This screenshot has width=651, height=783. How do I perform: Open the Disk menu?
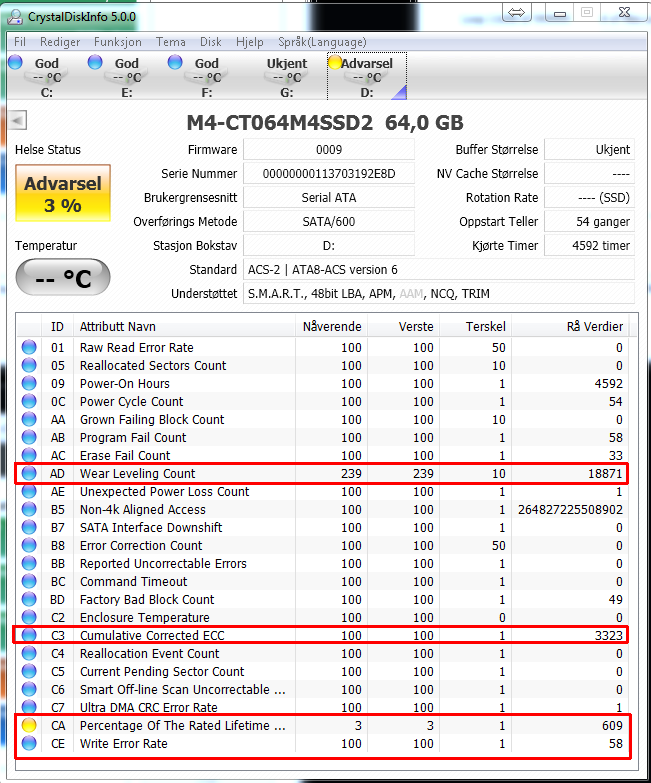click(x=211, y=42)
